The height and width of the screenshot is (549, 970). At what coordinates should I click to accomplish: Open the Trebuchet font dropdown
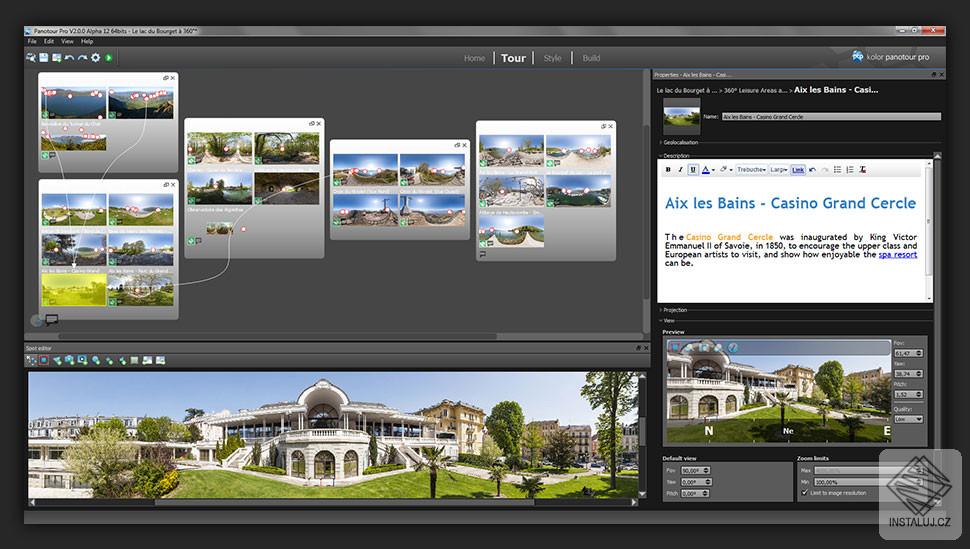pos(752,170)
